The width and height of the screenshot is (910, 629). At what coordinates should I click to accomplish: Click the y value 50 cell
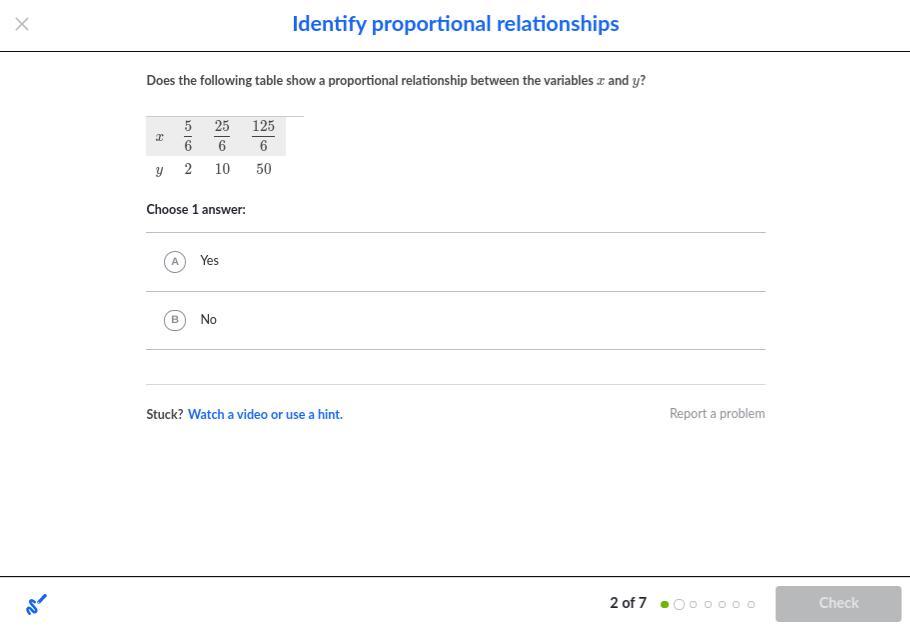click(263, 169)
